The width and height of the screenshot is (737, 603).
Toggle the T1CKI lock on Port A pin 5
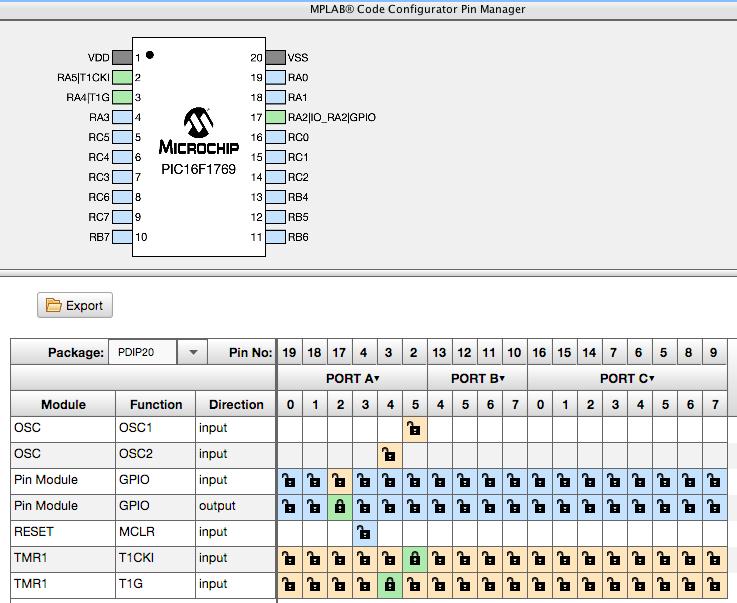(414, 559)
